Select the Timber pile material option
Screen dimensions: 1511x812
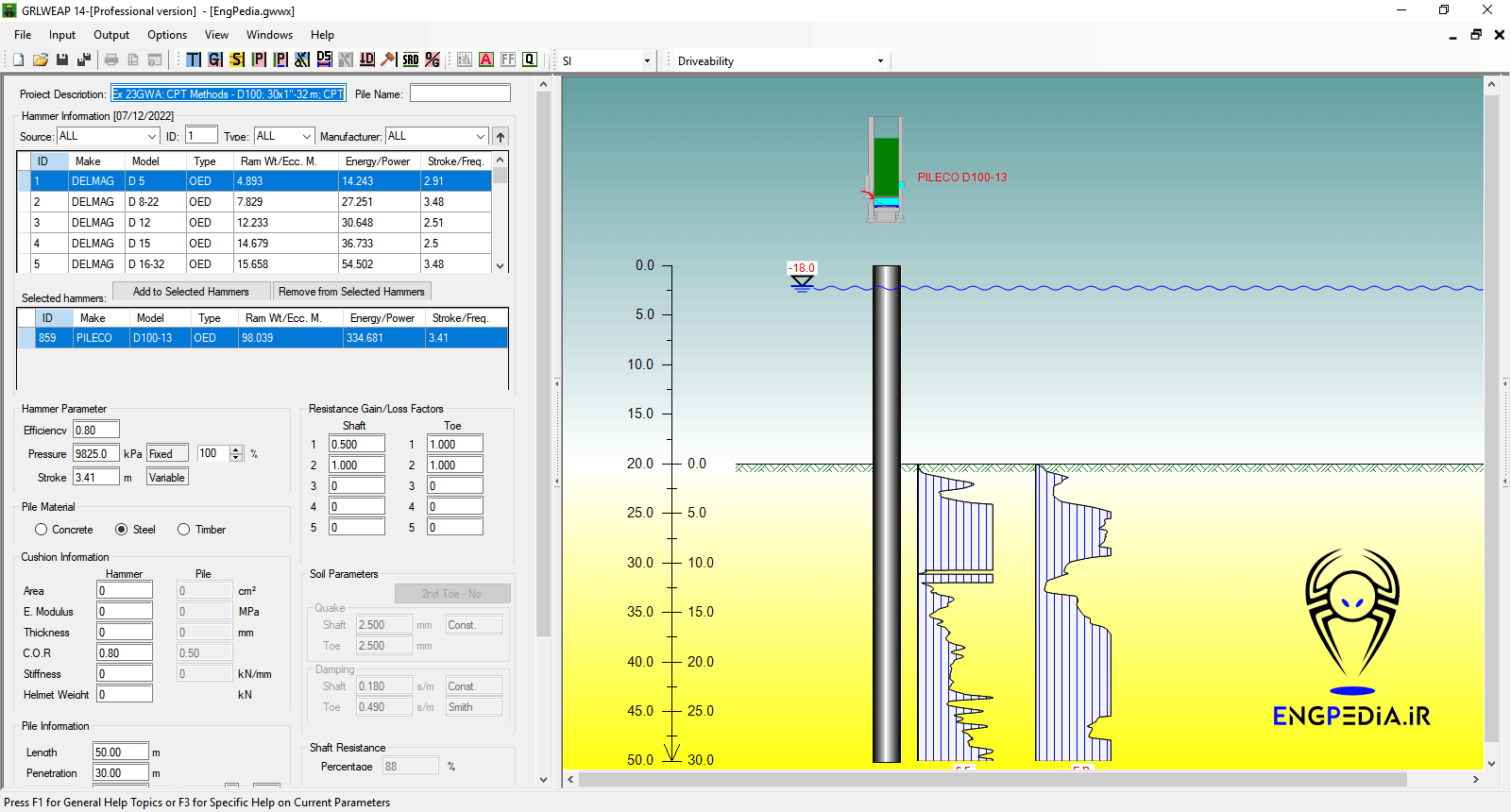click(202, 530)
